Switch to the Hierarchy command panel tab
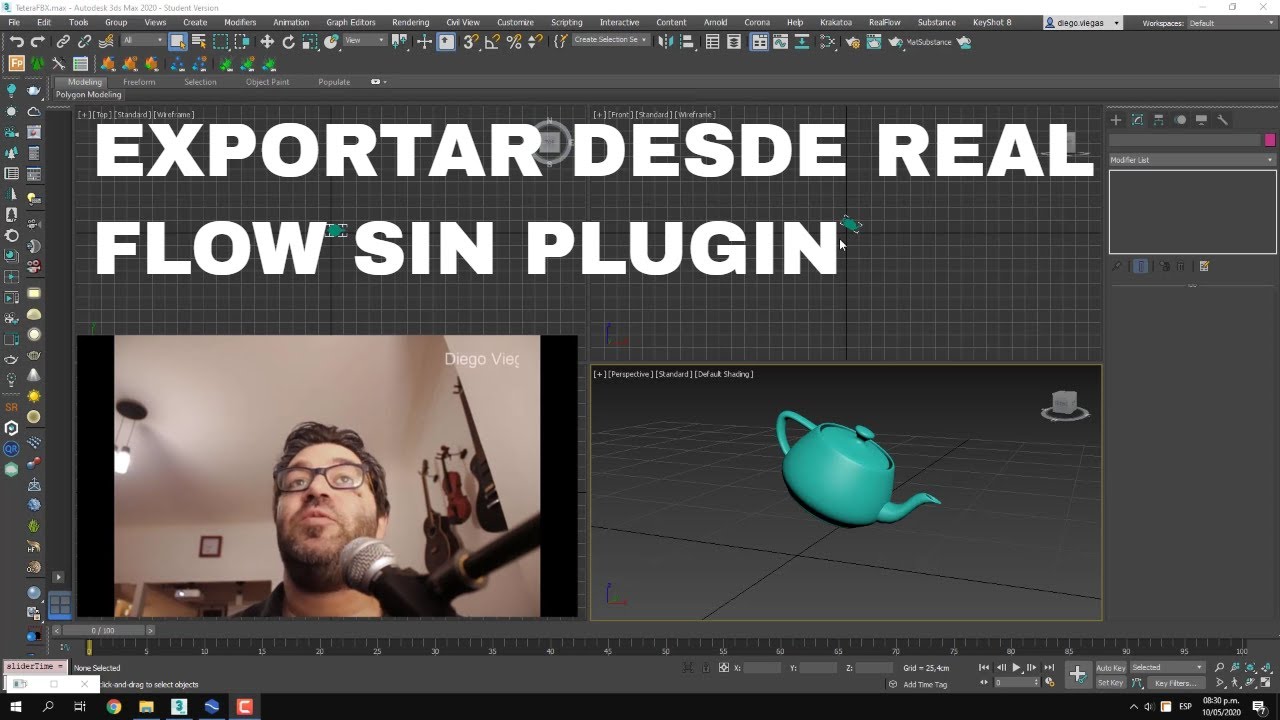Image resolution: width=1280 pixels, height=720 pixels. click(1158, 120)
